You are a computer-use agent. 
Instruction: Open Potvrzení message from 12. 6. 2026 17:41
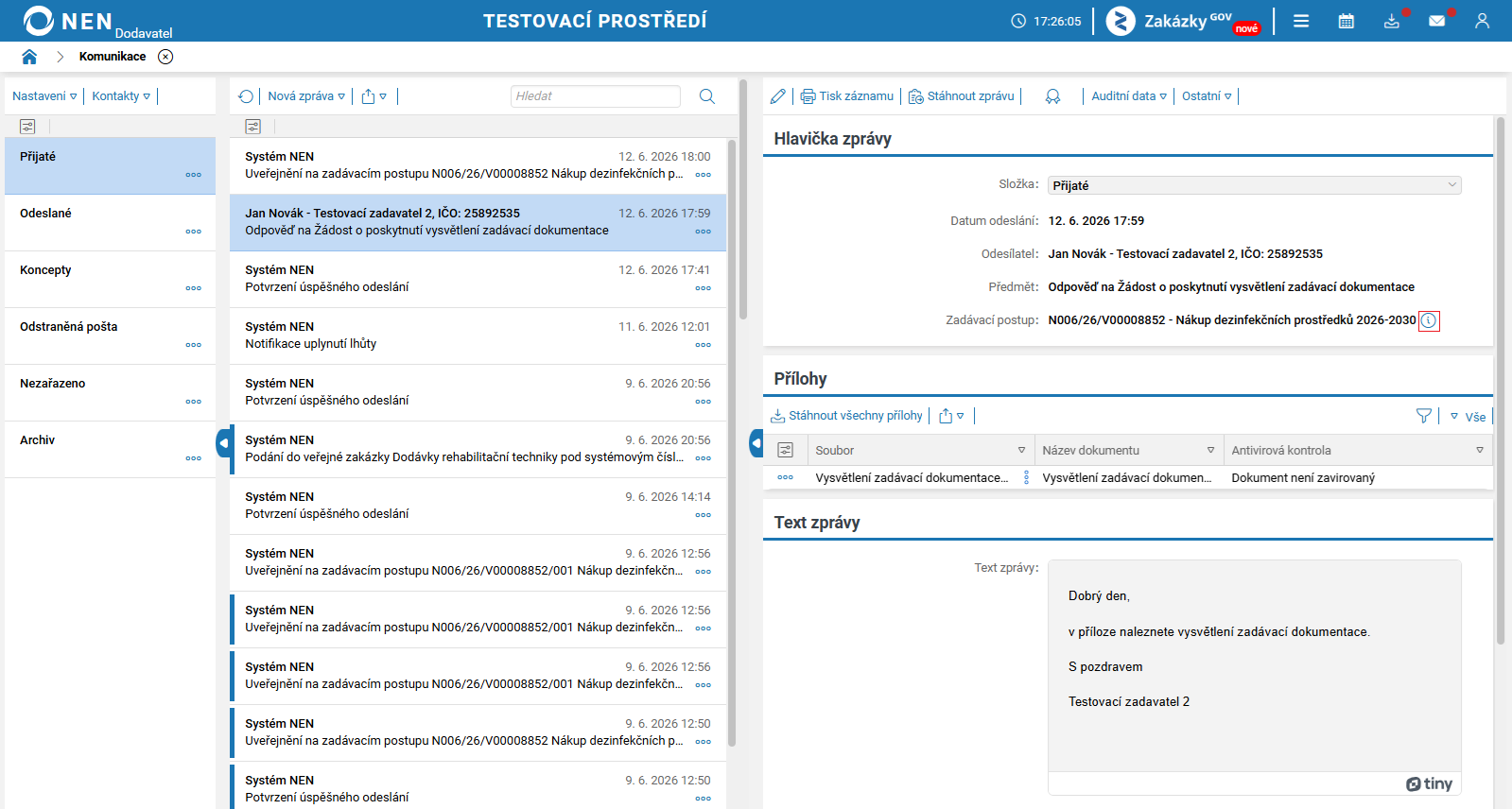pyautogui.click(x=478, y=279)
